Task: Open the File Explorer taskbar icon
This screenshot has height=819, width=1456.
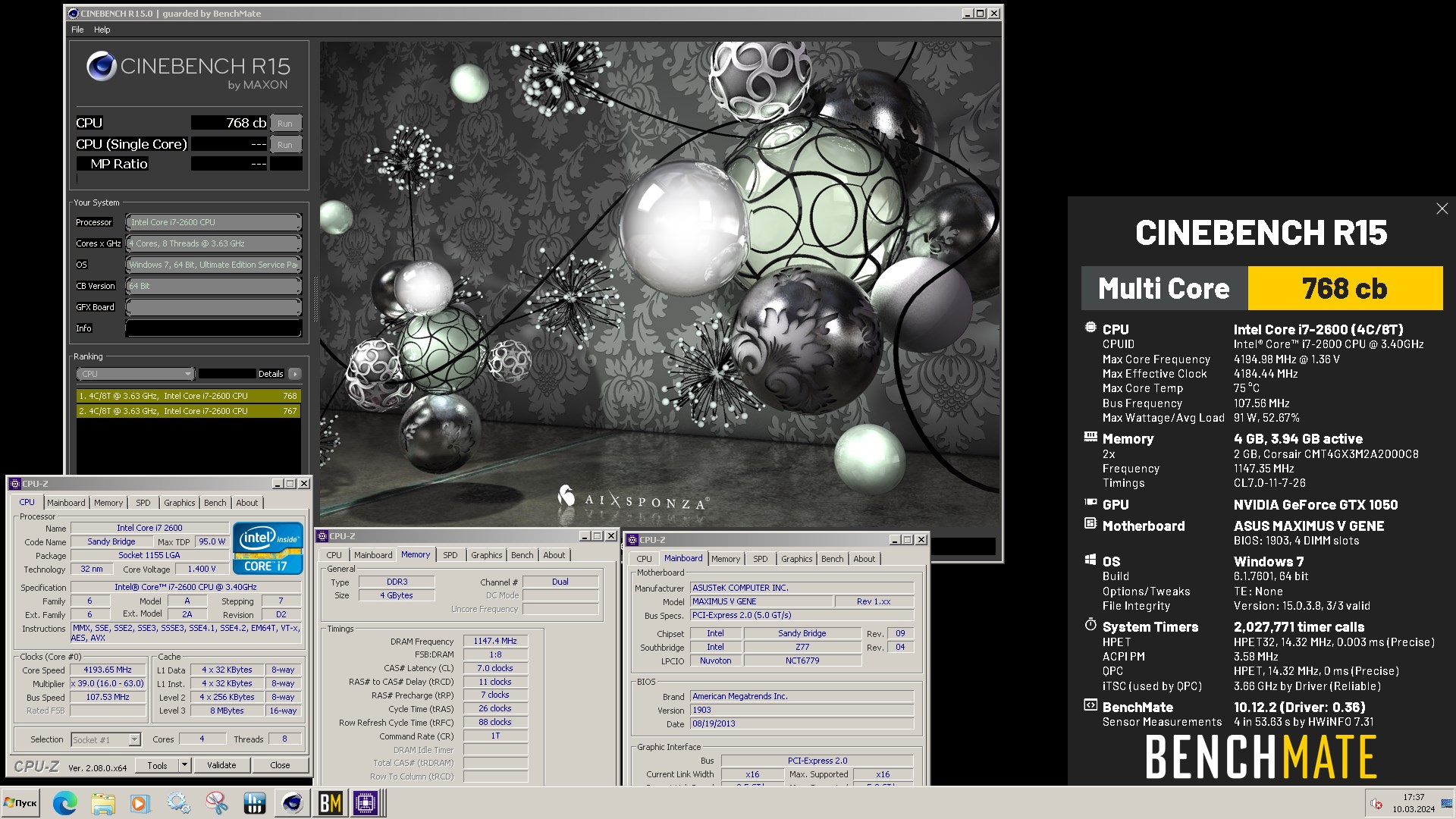Action: (102, 803)
